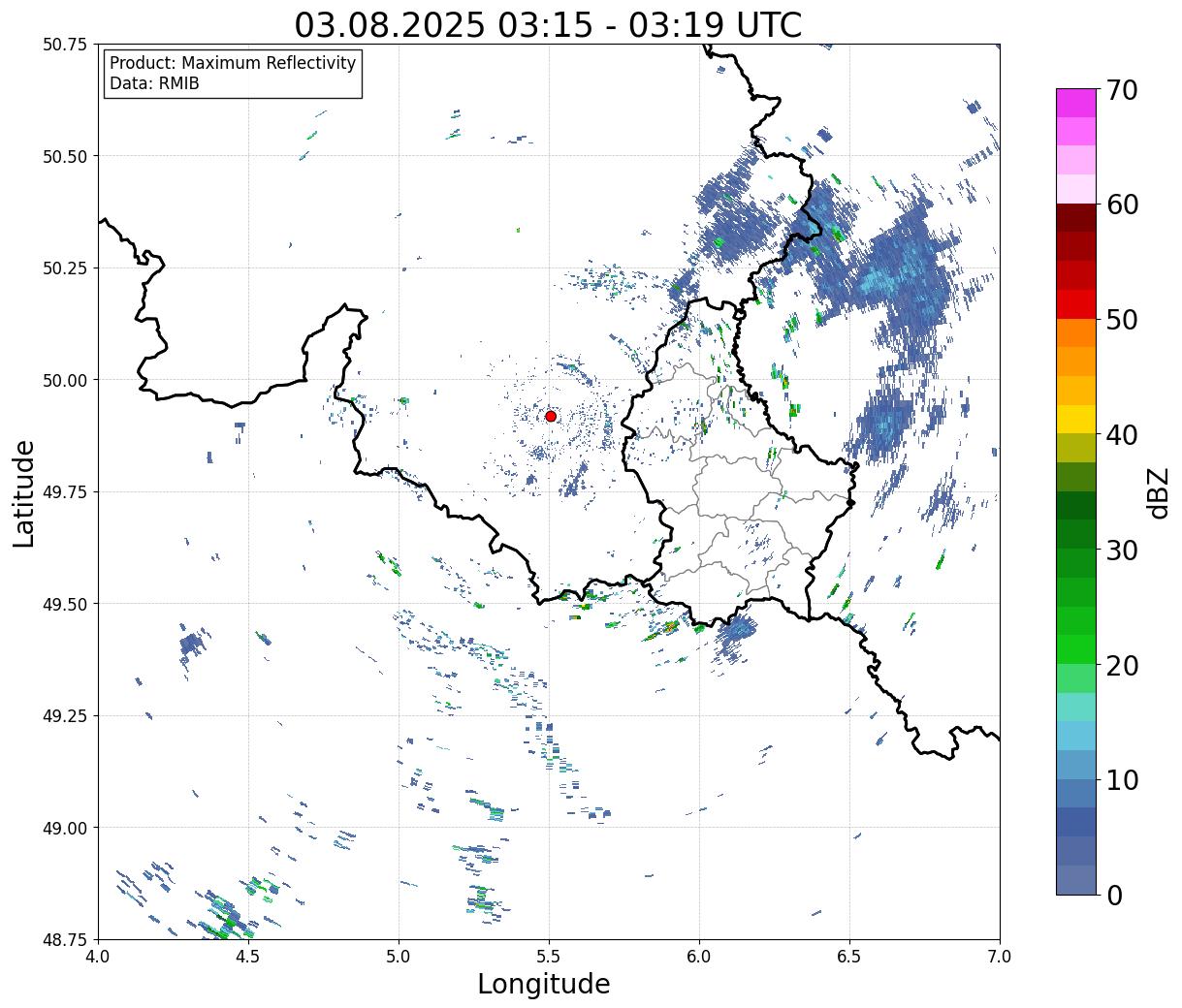This screenshot has height=1008, width=1182.
Task: Click the dark green 30 dBZ color band
Action: tap(1076, 534)
